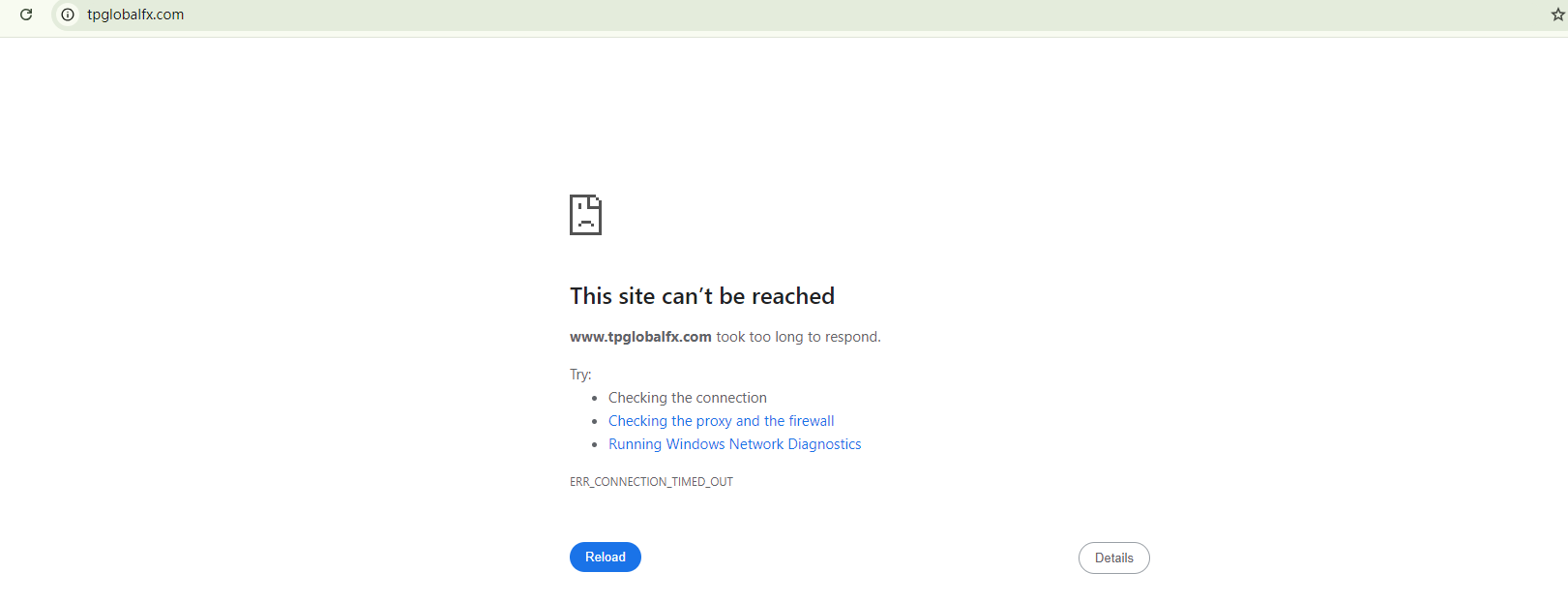Show more info with Details button
This screenshot has height=603, width=1568.
tap(1114, 558)
